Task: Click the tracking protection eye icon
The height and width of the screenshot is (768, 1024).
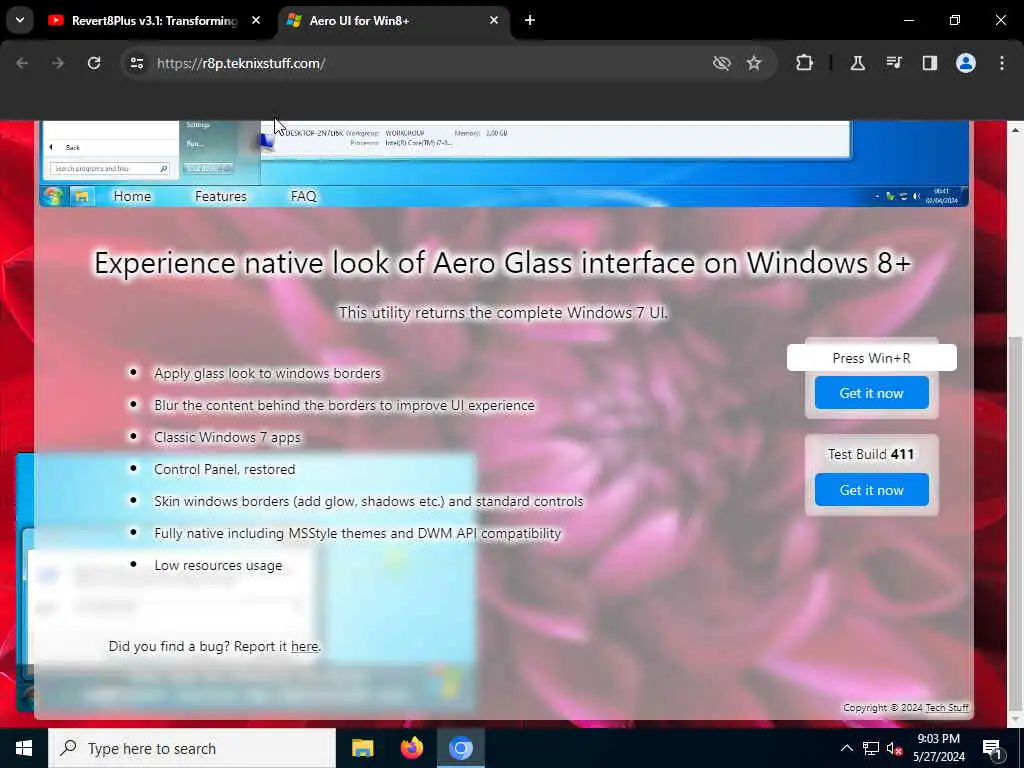Action: pos(722,63)
